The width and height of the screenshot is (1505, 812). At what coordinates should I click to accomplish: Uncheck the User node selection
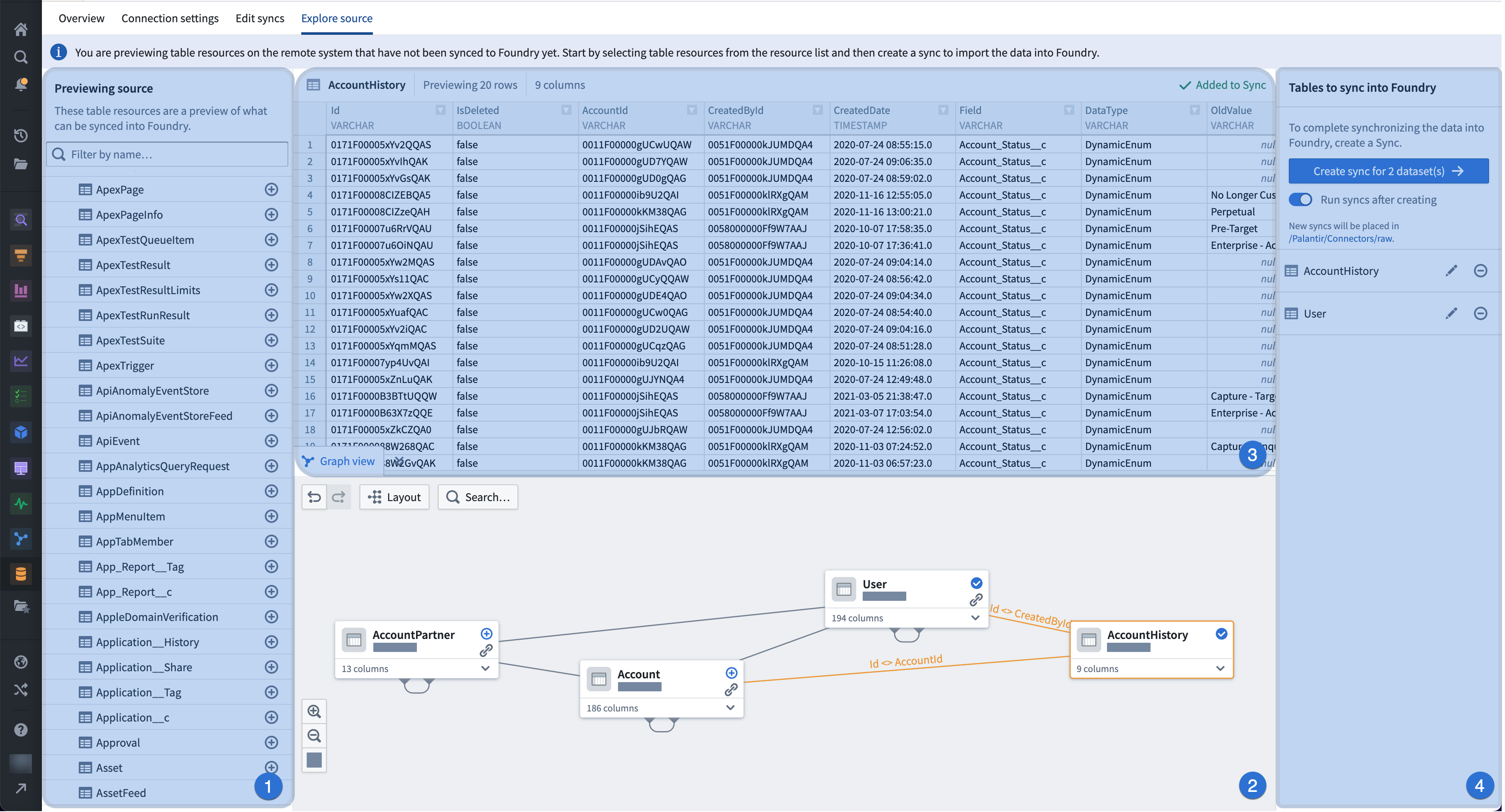[976, 583]
